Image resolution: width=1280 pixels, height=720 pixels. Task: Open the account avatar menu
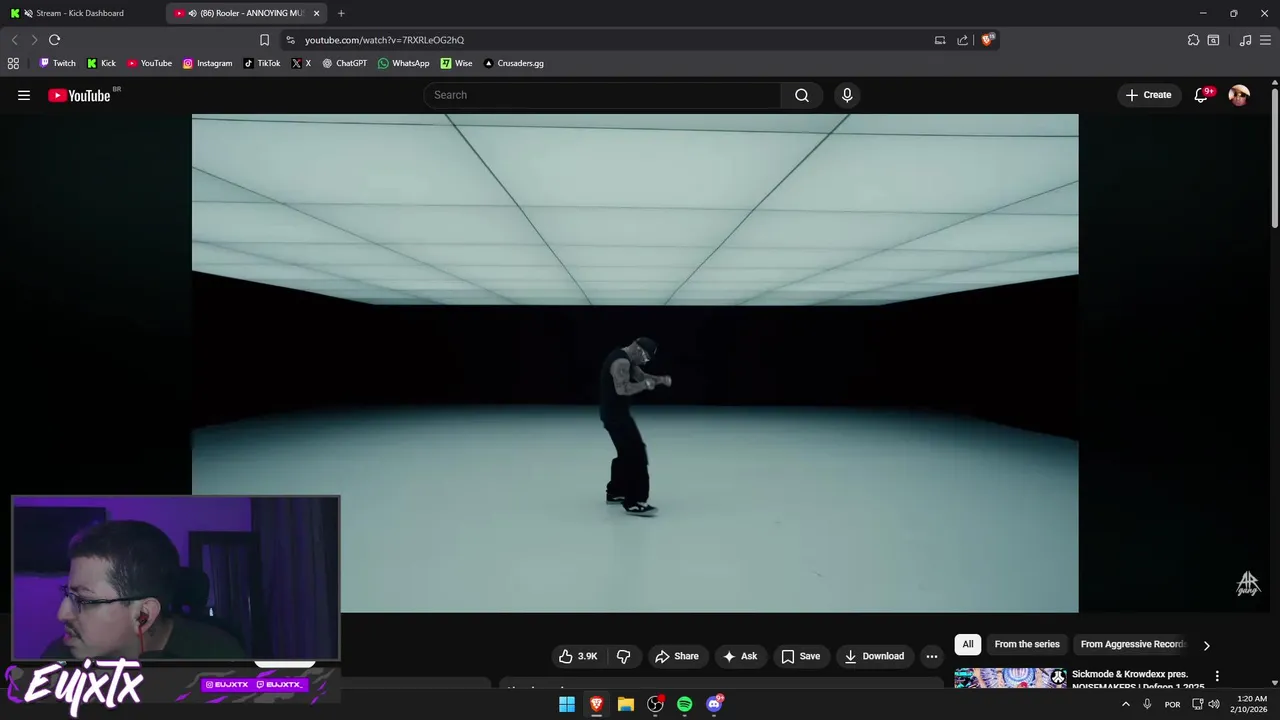coord(1239,95)
